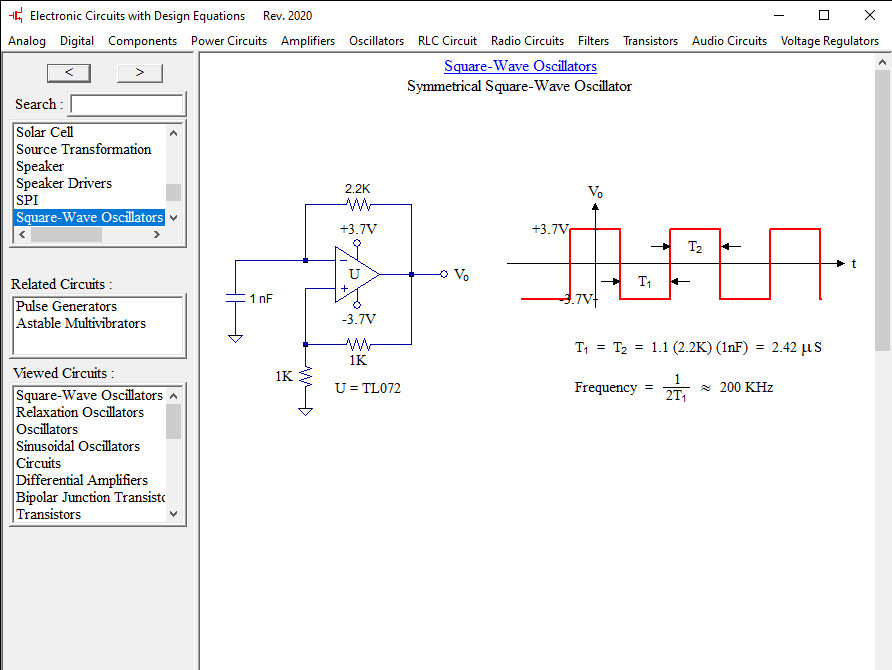Open the Radio Circuits menu

(527, 41)
